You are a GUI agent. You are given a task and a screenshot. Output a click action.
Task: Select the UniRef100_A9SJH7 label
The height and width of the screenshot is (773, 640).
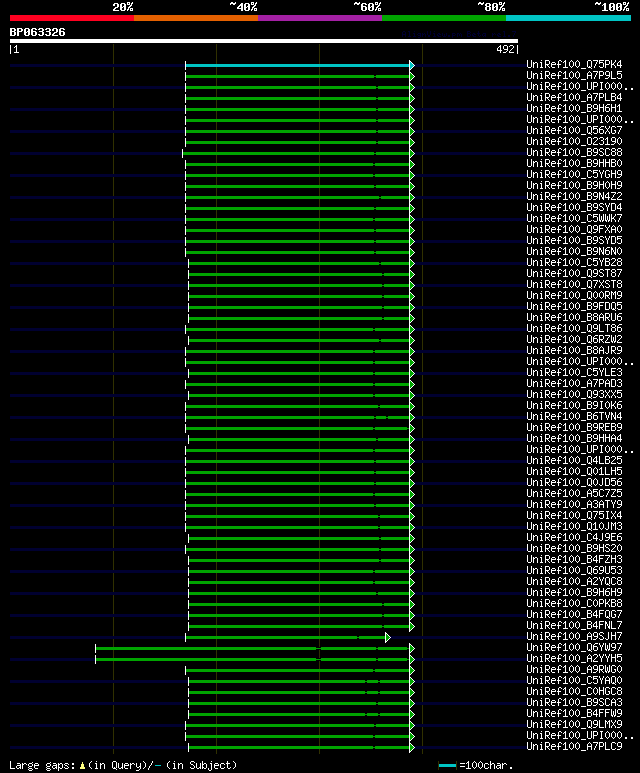[574, 636]
